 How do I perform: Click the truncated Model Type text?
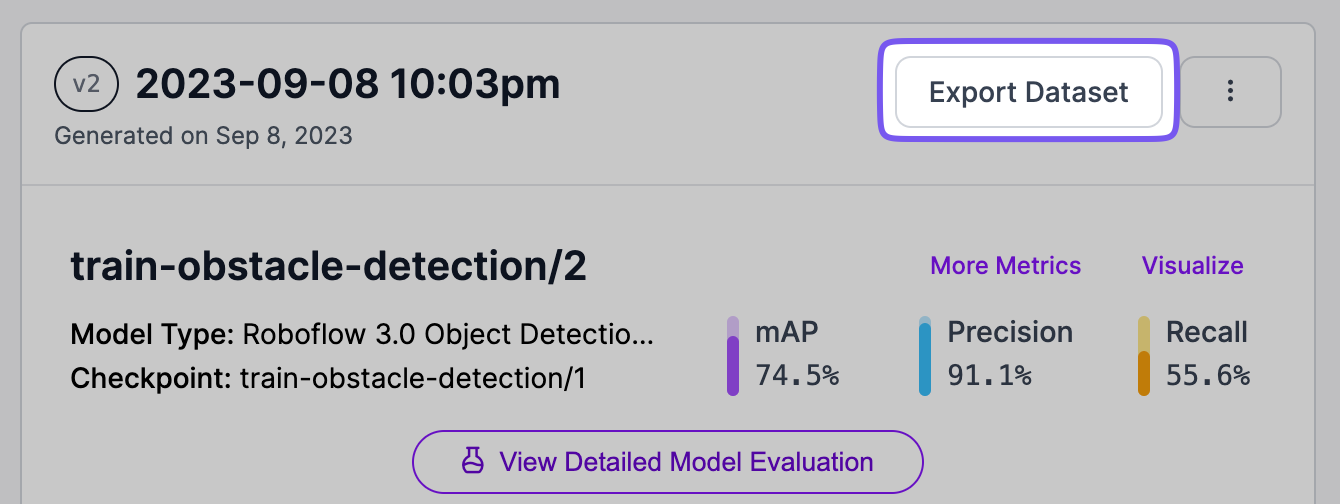pos(362,334)
